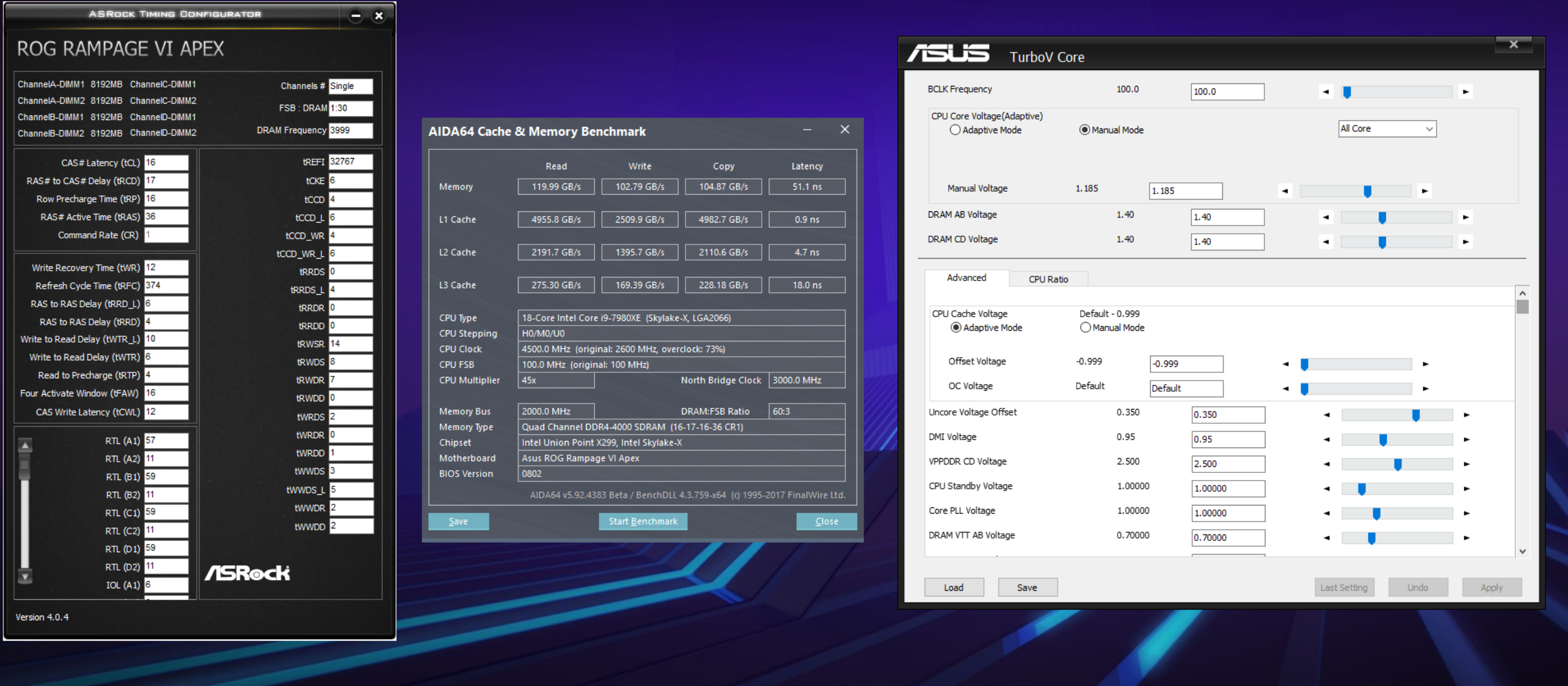The width and height of the screenshot is (1568, 686).
Task: Click the Refresh Cycle Time (tRFC) field
Action: click(166, 285)
